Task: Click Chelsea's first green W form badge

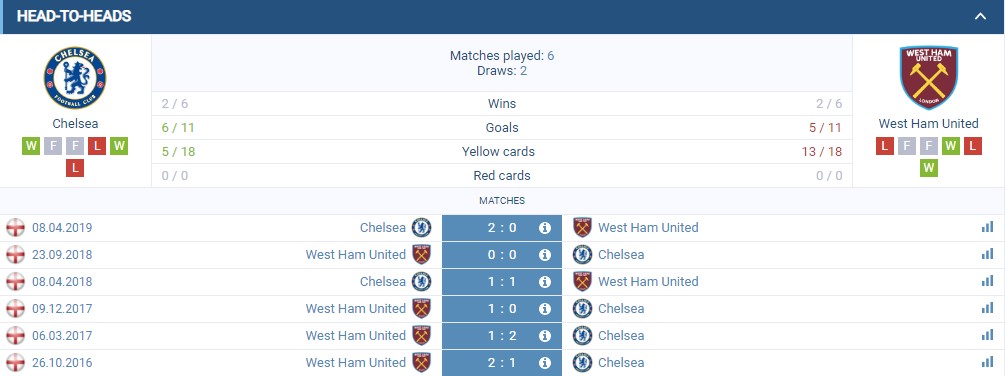Action: (x=31, y=146)
